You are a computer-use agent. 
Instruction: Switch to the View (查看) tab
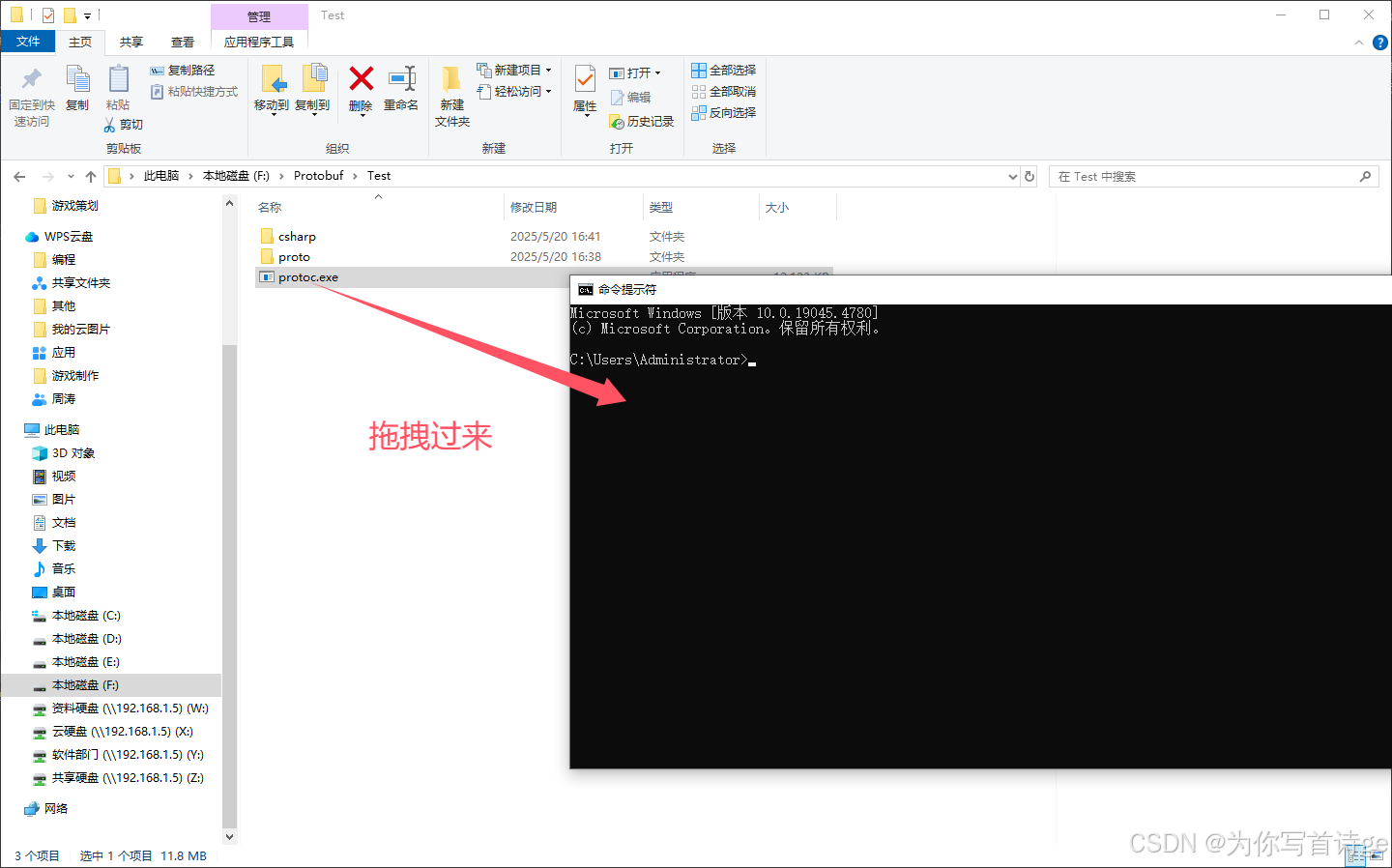(183, 42)
